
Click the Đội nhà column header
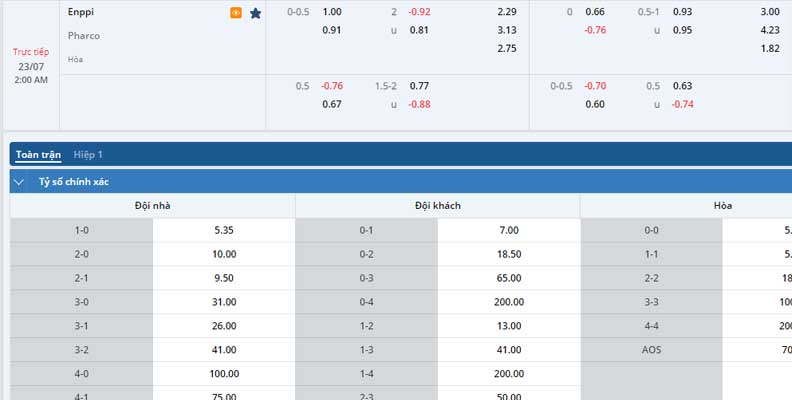pos(153,206)
